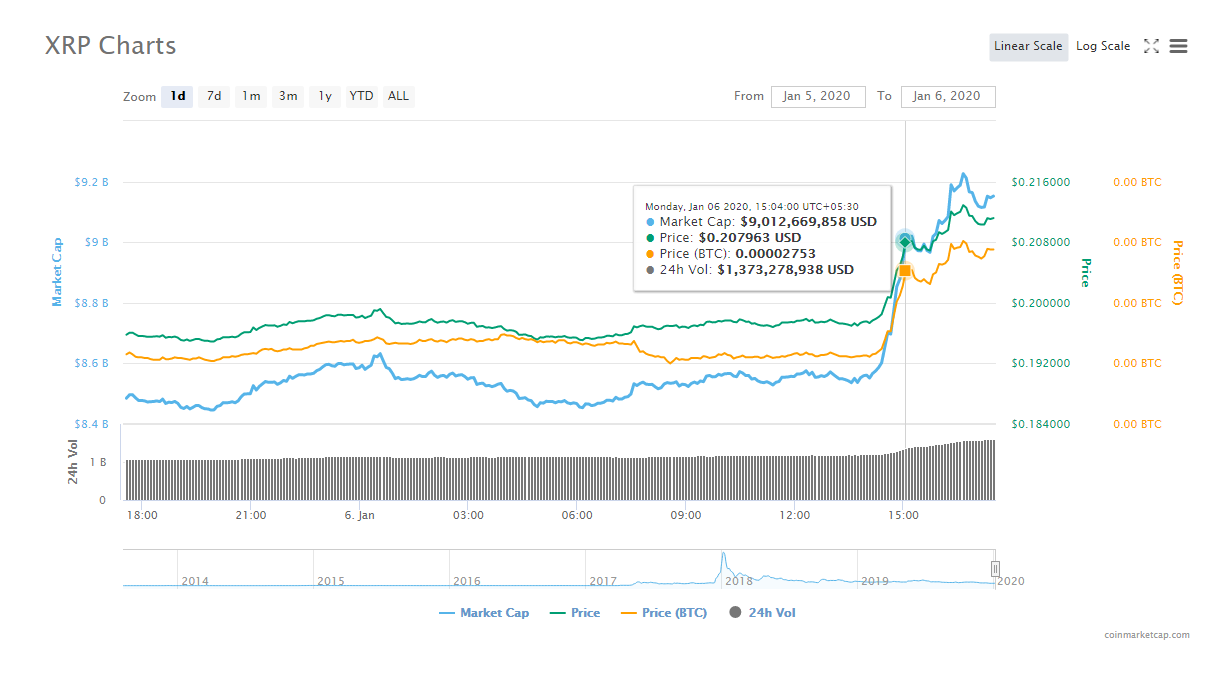The width and height of the screenshot is (1228, 673).
Task: Click the $0.216000 price axis label
Action: [x=1041, y=182]
